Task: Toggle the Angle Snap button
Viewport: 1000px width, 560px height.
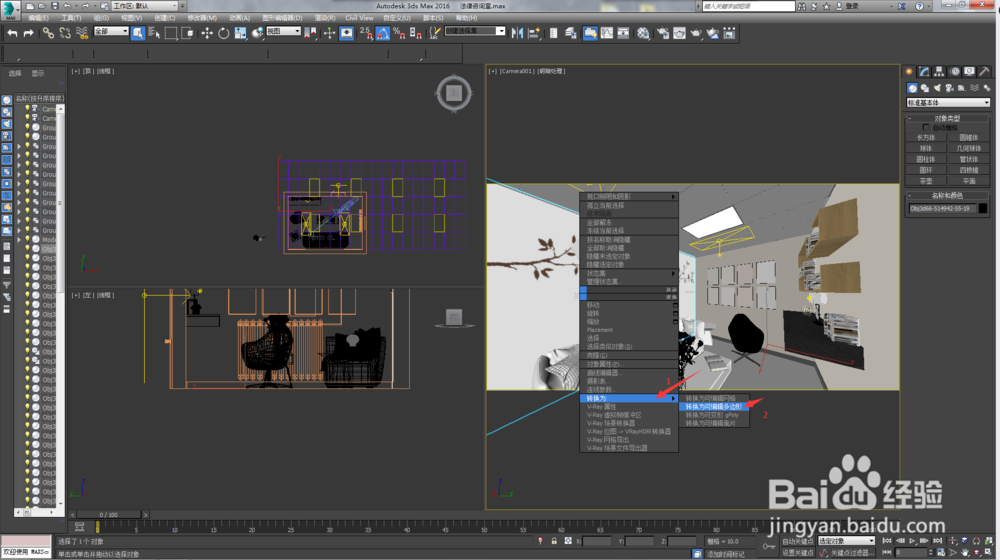Action: (x=382, y=33)
